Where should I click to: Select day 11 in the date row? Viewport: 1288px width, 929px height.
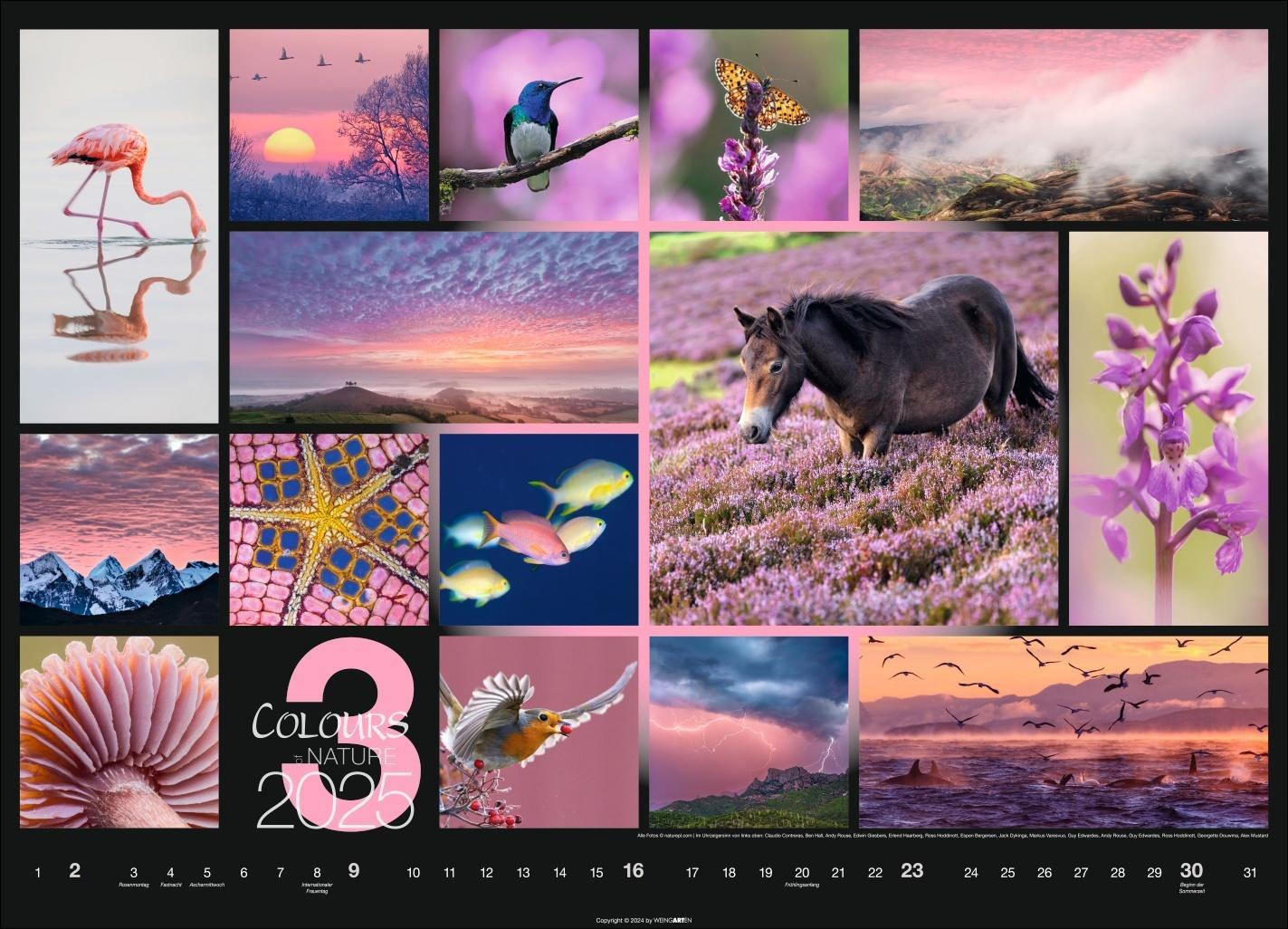[x=449, y=873]
